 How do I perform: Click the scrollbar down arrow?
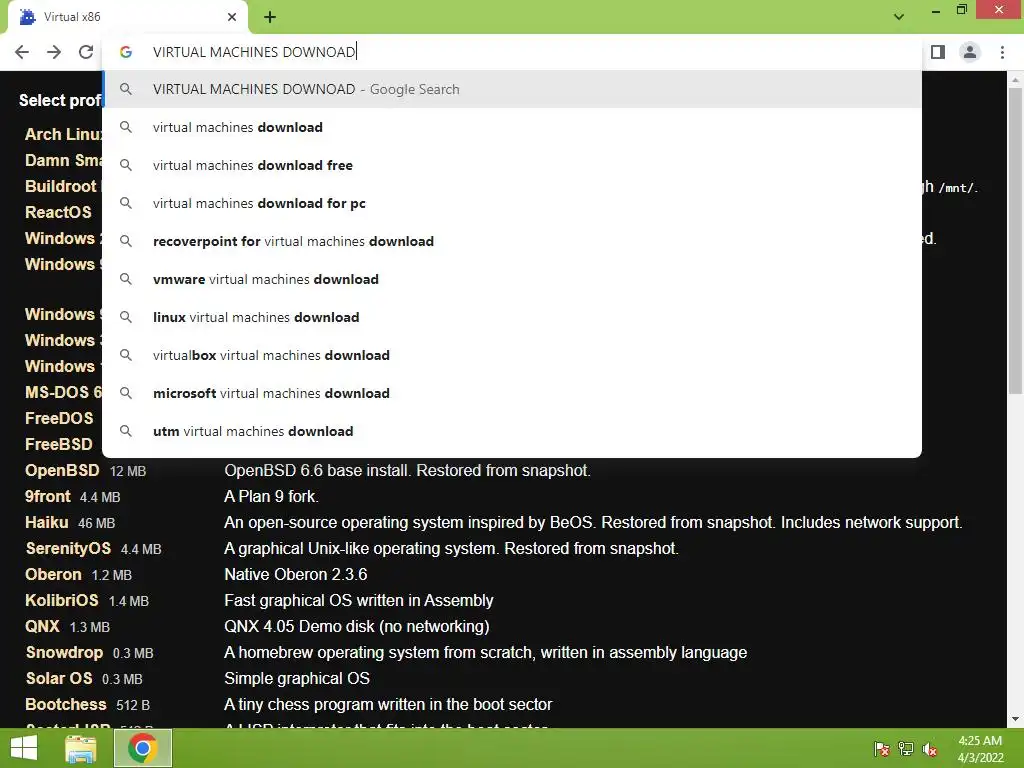pyautogui.click(x=1015, y=719)
